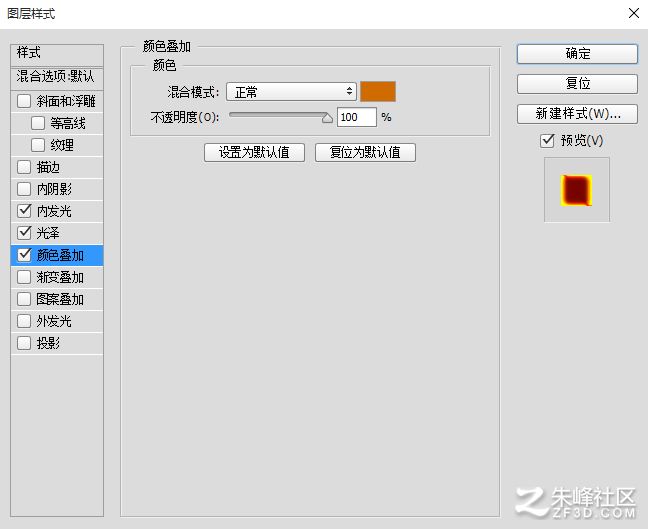
Task: Open the 混合模式 dropdown showing 正常
Action: [x=291, y=91]
